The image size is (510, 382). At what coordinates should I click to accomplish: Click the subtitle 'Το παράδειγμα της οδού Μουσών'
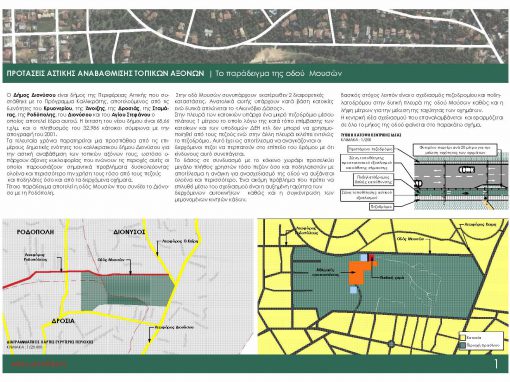[x=279, y=74]
